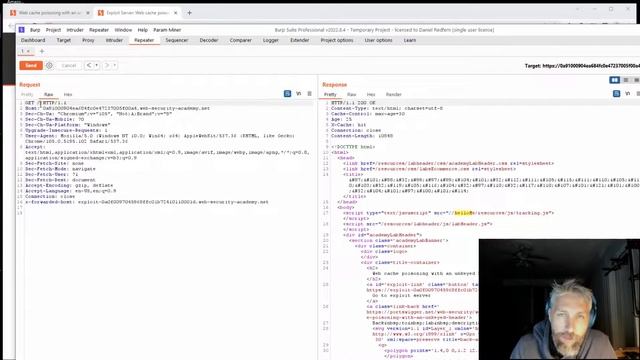Click the orange Send button
The width and height of the screenshot is (640, 360).
coord(31,65)
